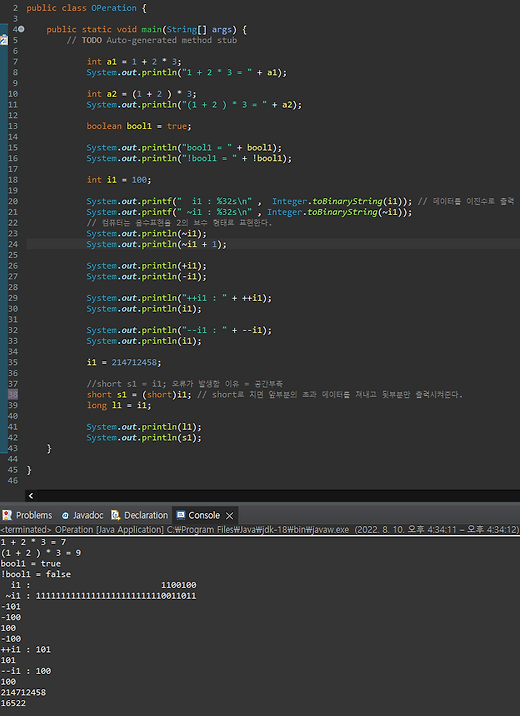
Task: Place cursor in println(~i1 + 1) on line 24
Action: (x=157, y=244)
